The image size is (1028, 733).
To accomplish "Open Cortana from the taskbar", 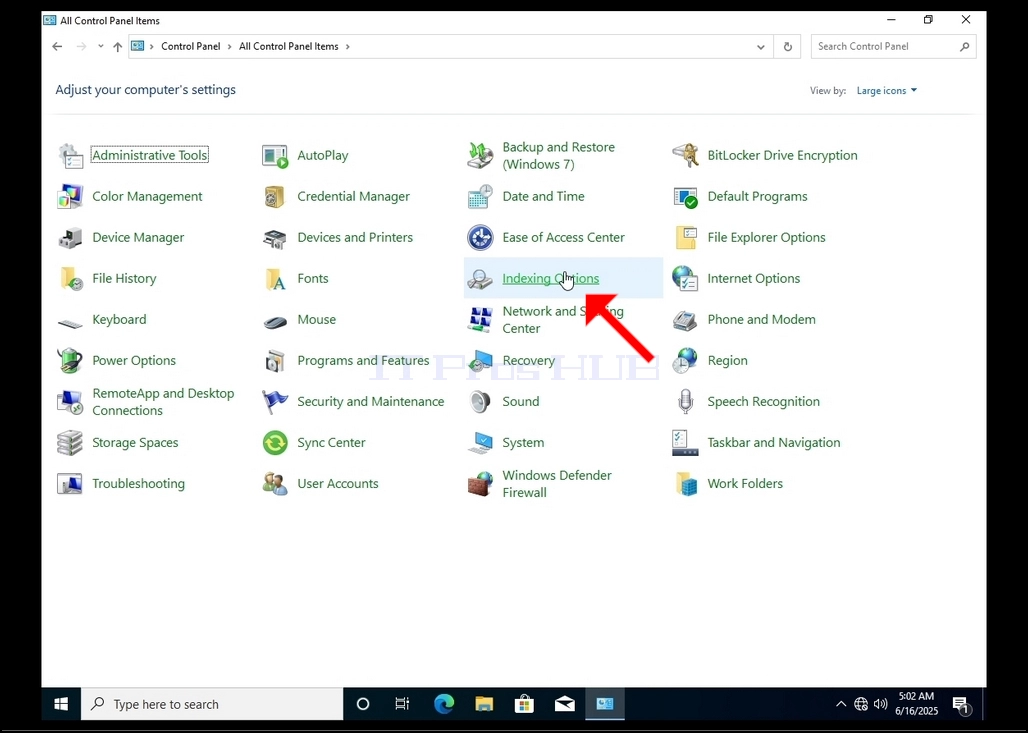I will pos(363,704).
